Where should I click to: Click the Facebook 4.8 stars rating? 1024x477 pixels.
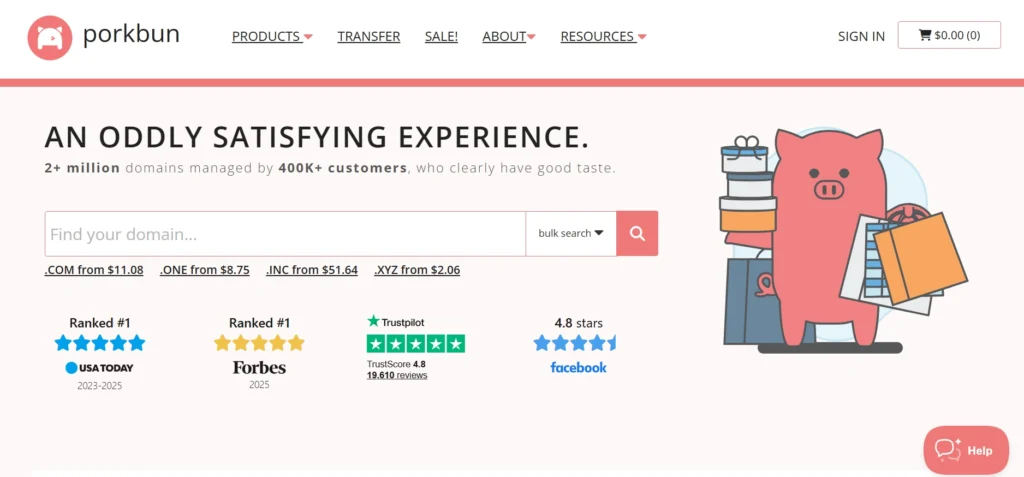(577, 343)
